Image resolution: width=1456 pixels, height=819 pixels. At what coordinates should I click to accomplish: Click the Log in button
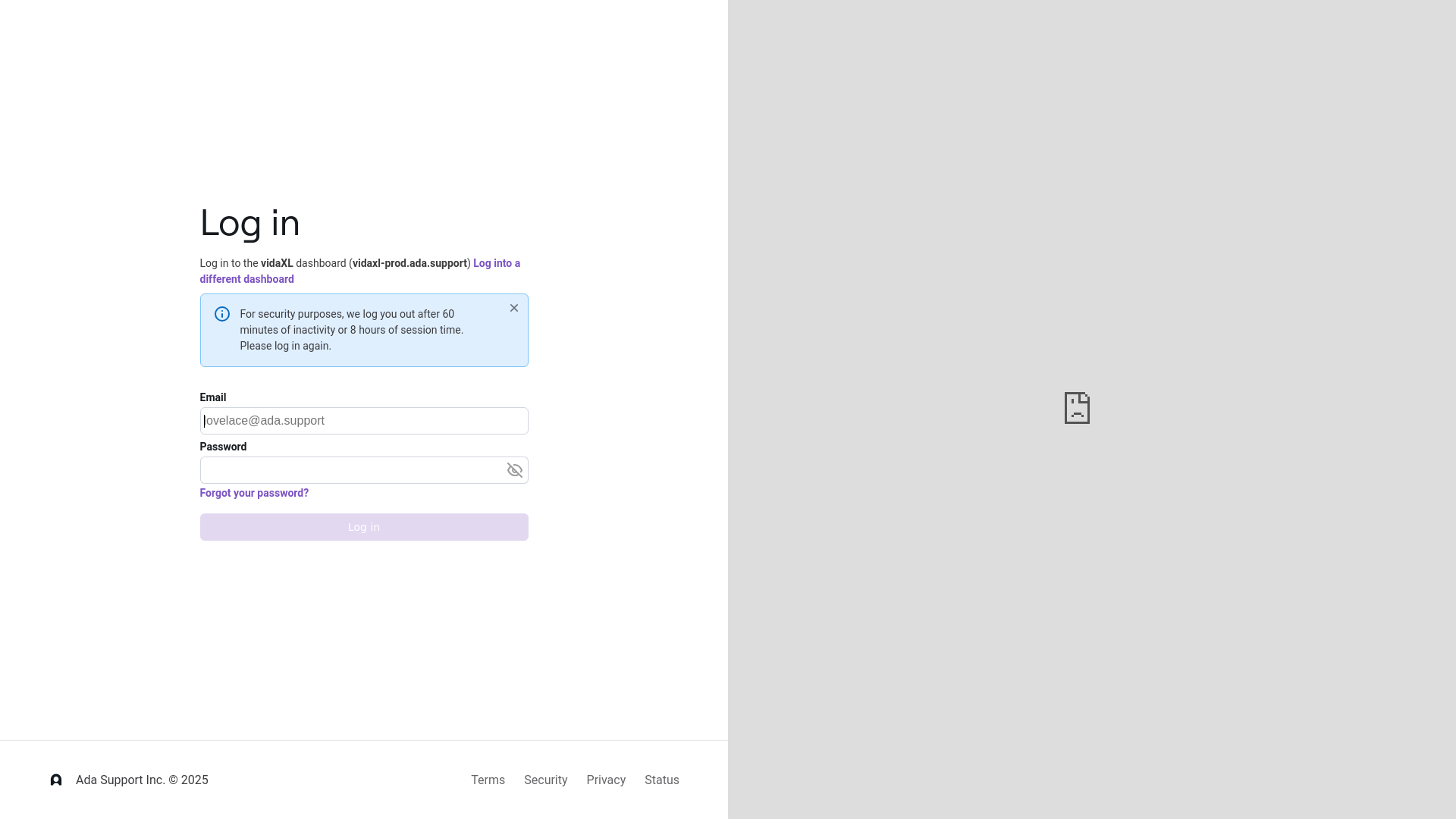(x=364, y=527)
